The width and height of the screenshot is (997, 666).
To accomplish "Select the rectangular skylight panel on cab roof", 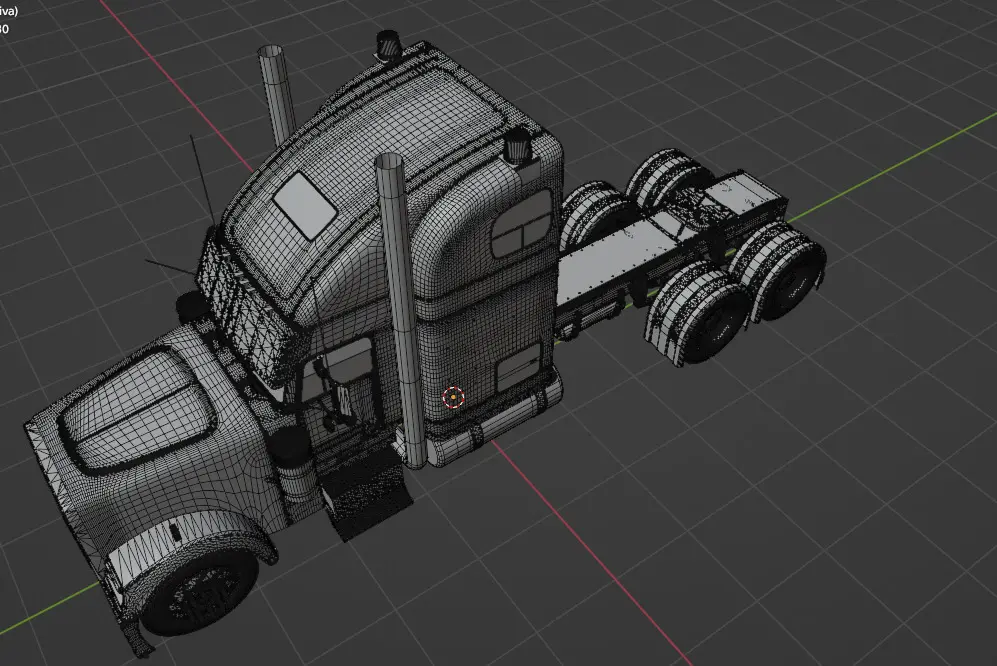I will [x=305, y=206].
